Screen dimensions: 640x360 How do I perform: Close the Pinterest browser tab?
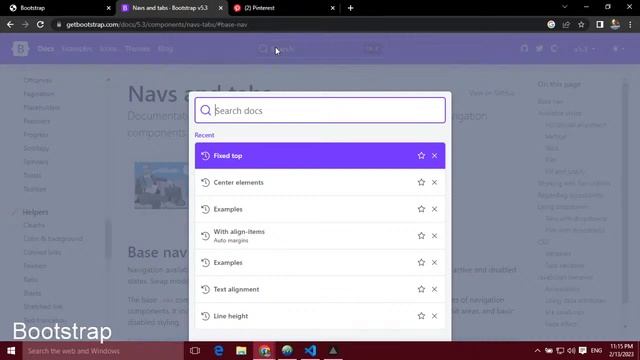point(333,8)
